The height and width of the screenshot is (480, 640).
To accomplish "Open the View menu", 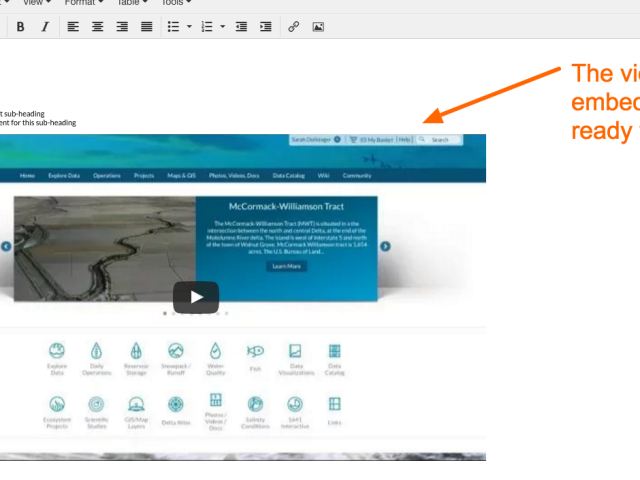I will point(37,2).
